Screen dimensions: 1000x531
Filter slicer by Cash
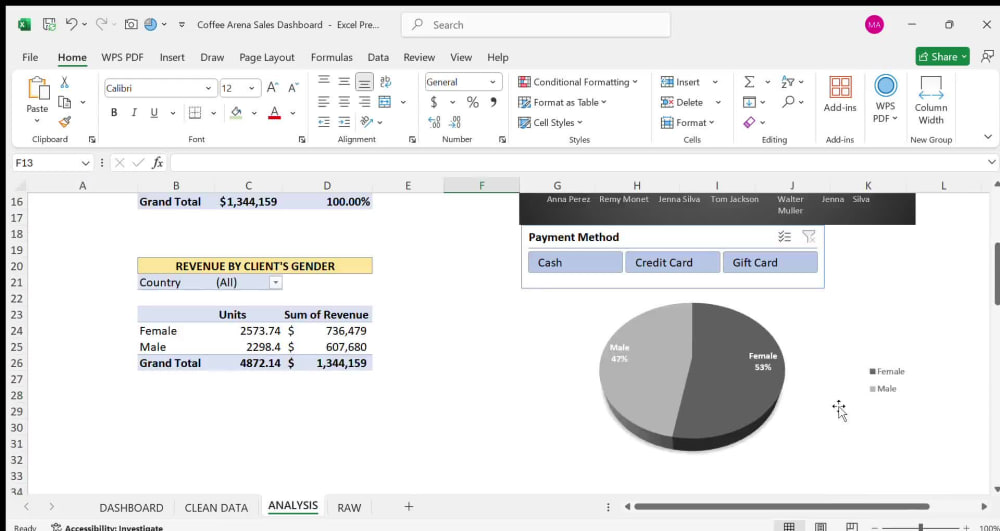click(x=575, y=262)
